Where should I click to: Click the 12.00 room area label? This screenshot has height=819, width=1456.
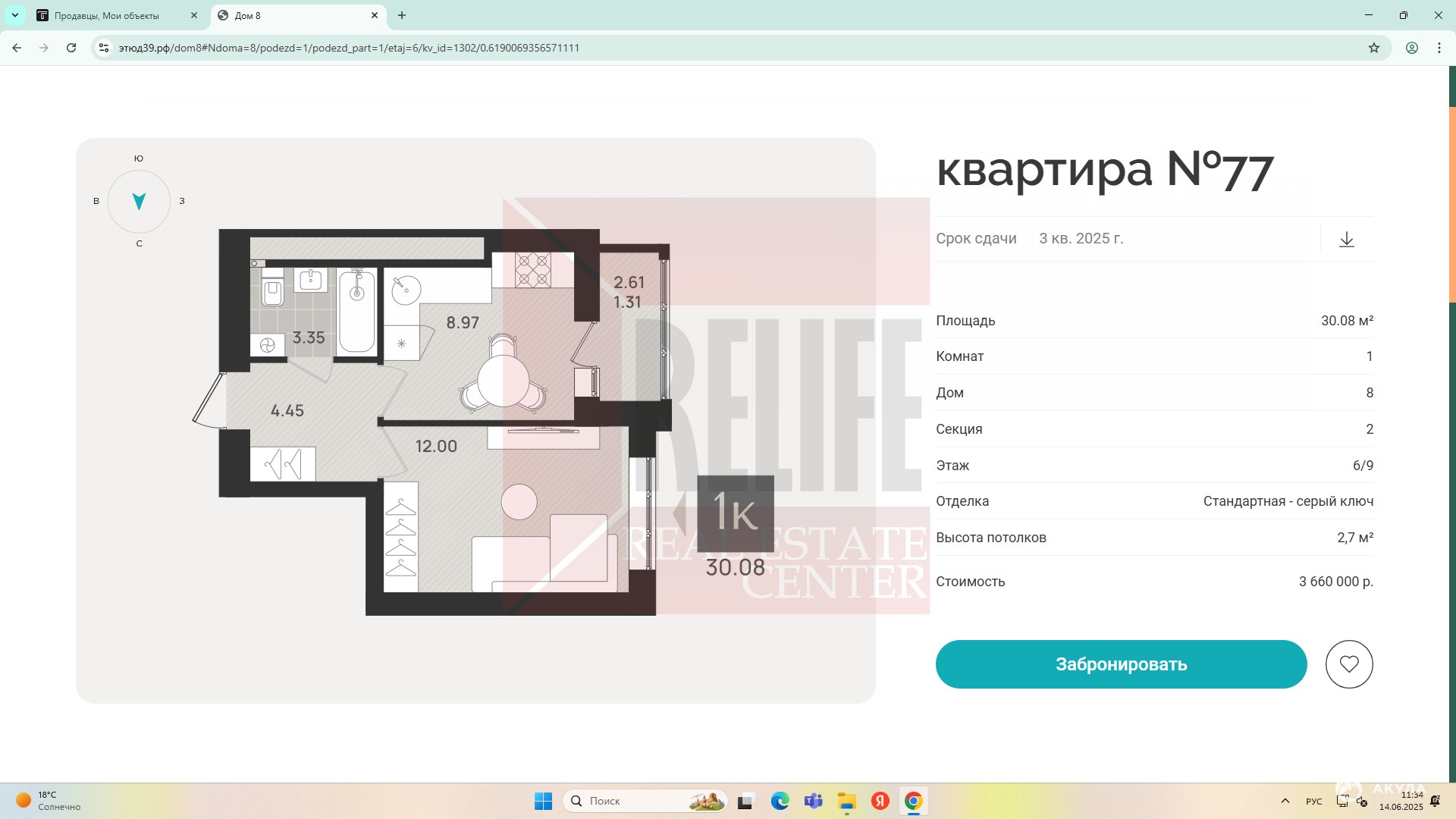click(436, 447)
